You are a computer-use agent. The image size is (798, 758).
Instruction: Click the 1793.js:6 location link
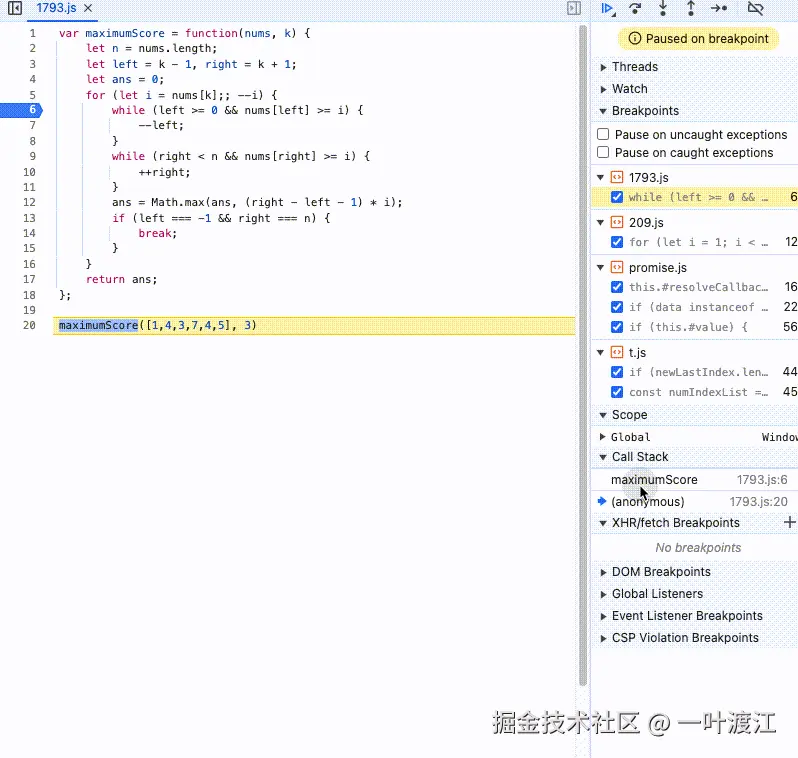(762, 480)
